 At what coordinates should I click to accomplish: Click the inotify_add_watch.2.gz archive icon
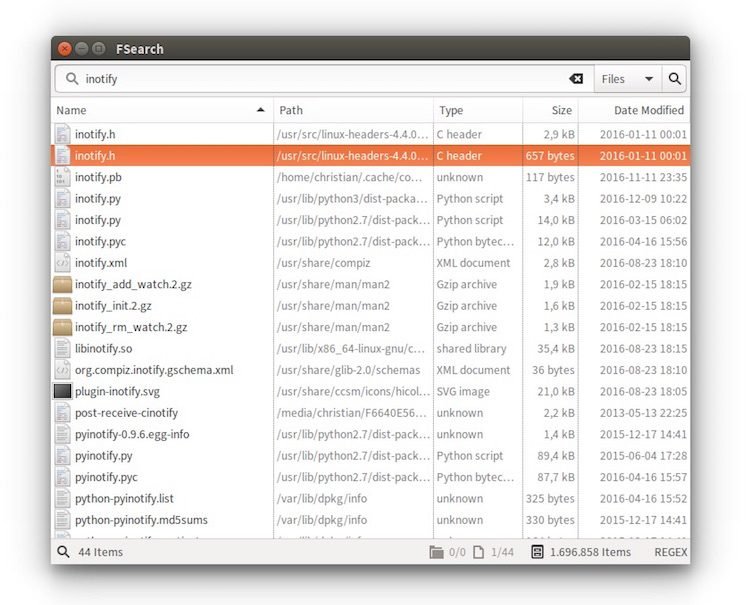tap(62, 284)
